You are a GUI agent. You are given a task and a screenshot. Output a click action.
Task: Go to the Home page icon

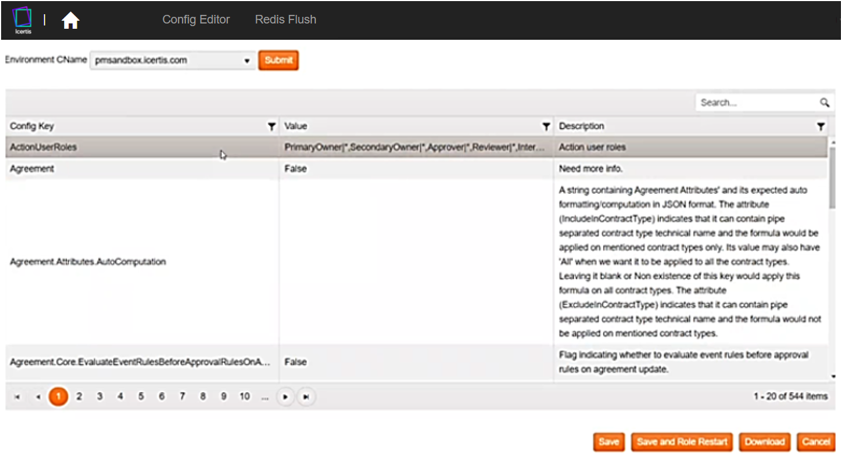[71, 20]
